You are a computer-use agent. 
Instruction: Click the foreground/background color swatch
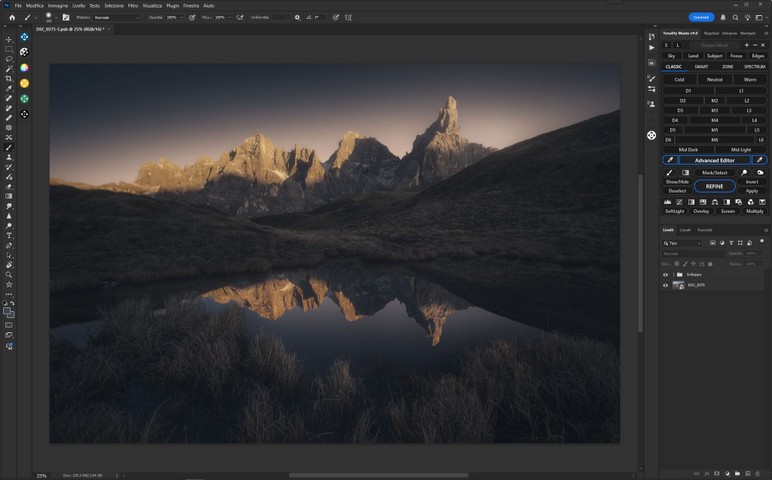tap(9, 311)
